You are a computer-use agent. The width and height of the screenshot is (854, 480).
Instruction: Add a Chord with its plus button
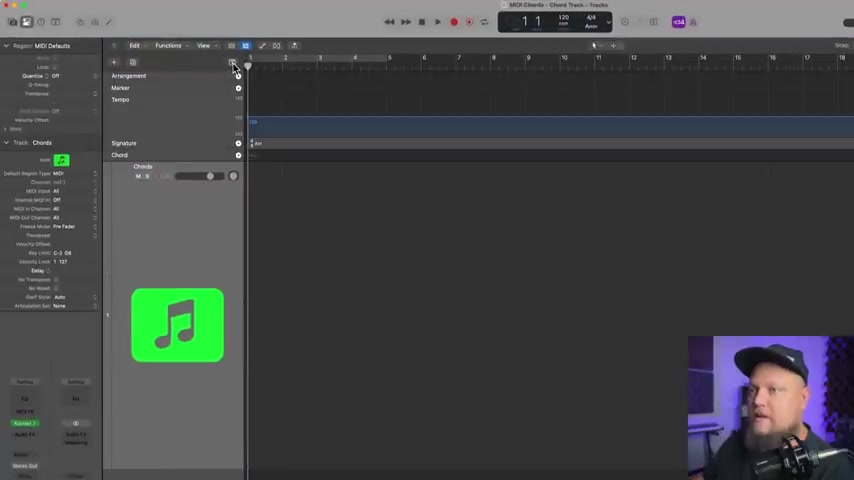pos(239,156)
